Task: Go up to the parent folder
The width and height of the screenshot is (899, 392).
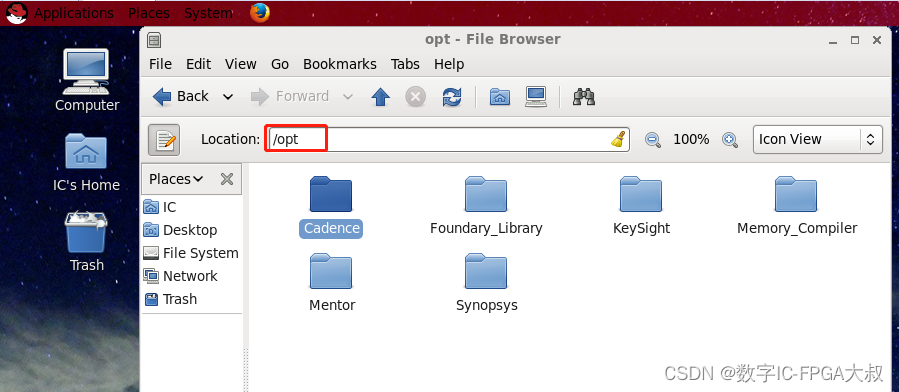Action: [x=381, y=97]
